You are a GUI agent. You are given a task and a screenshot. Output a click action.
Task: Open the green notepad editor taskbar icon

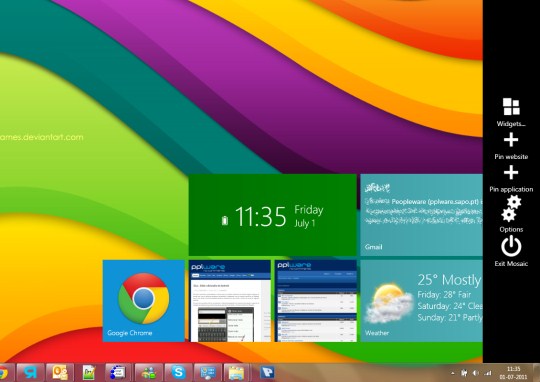[x=89, y=373]
